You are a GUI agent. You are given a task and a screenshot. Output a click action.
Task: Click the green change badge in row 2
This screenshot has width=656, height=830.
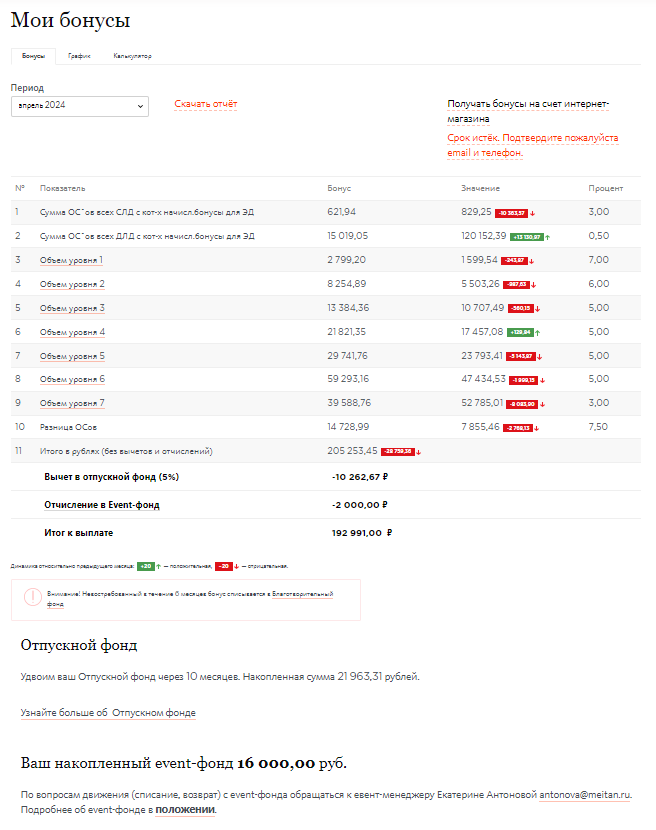click(x=526, y=237)
